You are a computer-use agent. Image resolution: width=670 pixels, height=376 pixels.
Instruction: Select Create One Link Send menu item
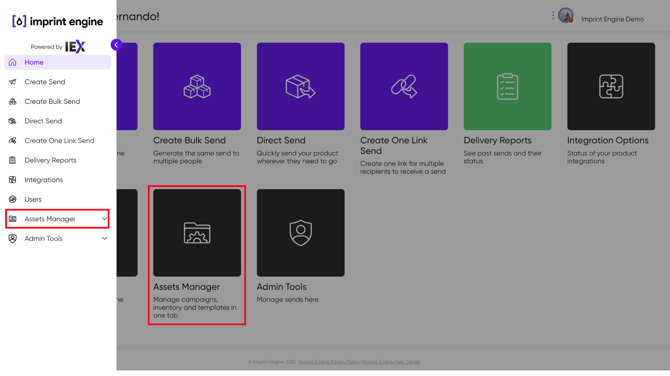[x=58, y=141]
